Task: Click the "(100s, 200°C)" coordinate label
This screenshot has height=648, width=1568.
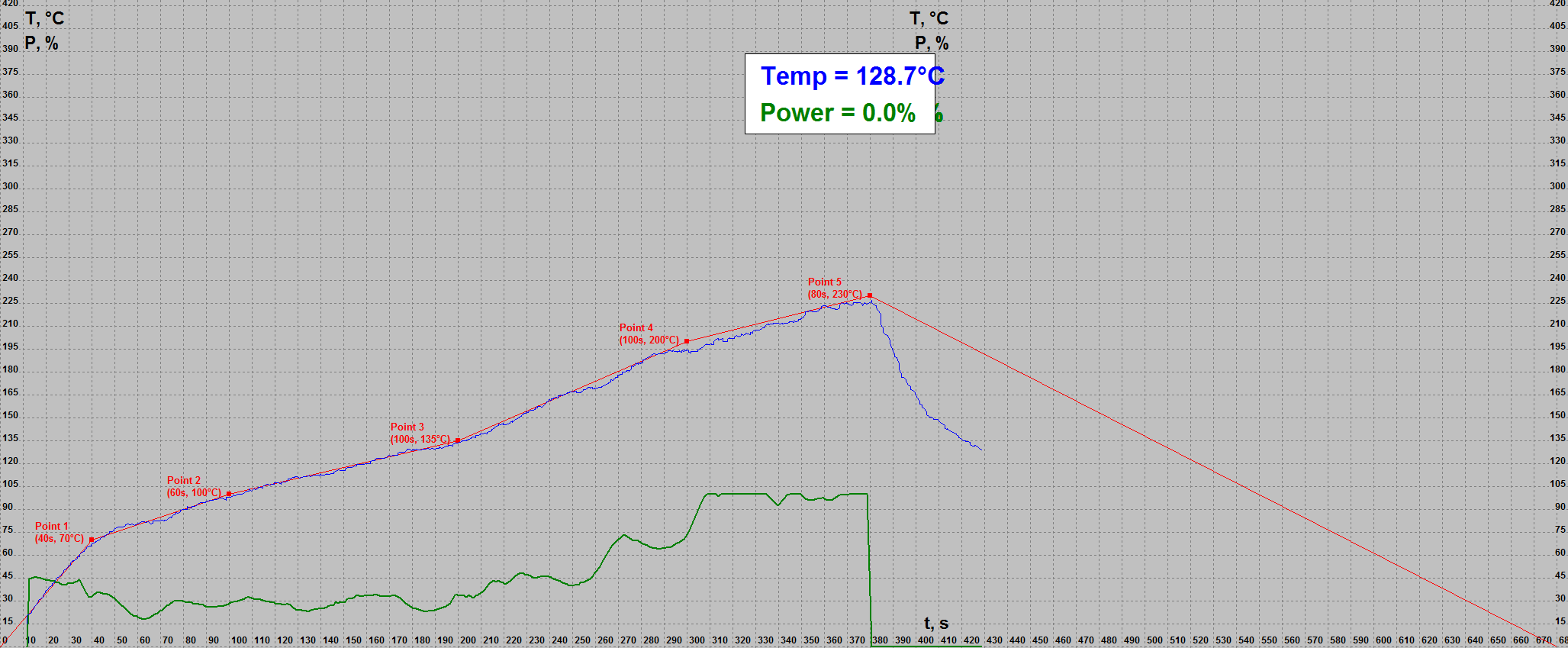Action: 649,340
